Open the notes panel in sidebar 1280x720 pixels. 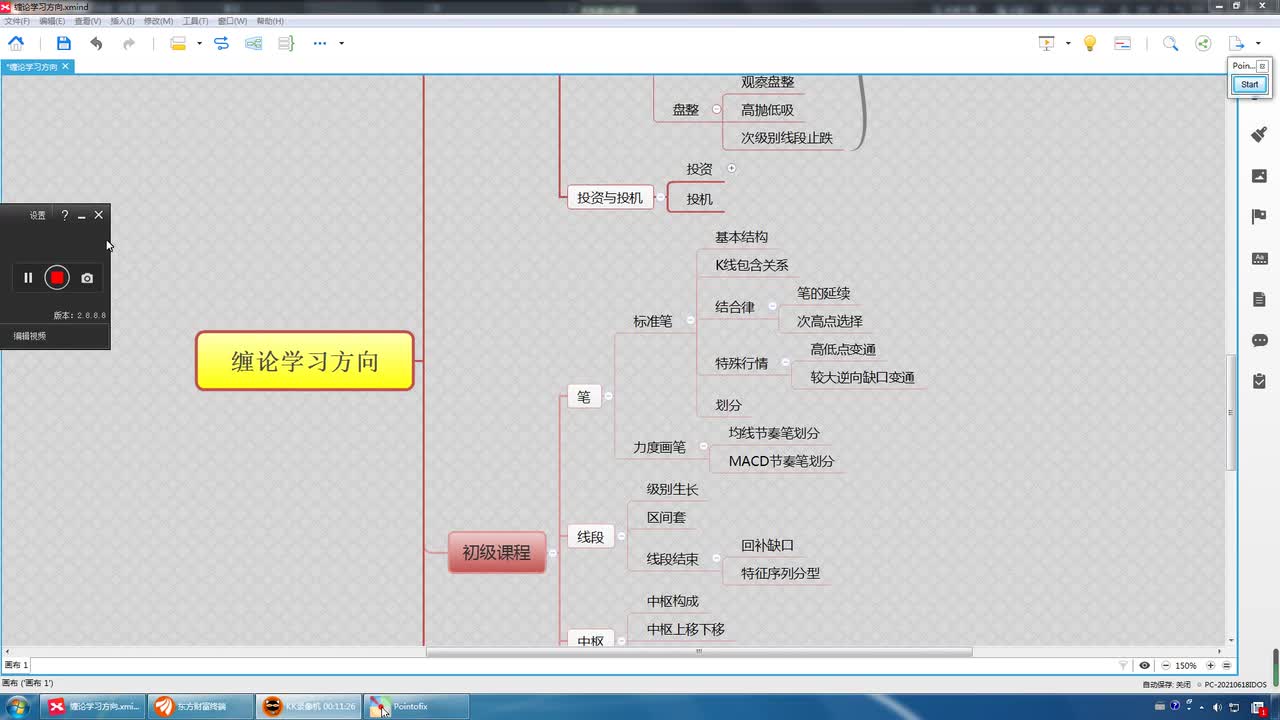[x=1260, y=299]
